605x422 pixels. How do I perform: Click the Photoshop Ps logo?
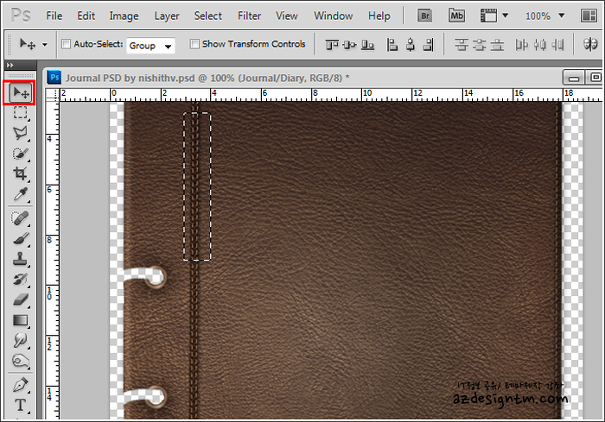pyautogui.click(x=20, y=15)
